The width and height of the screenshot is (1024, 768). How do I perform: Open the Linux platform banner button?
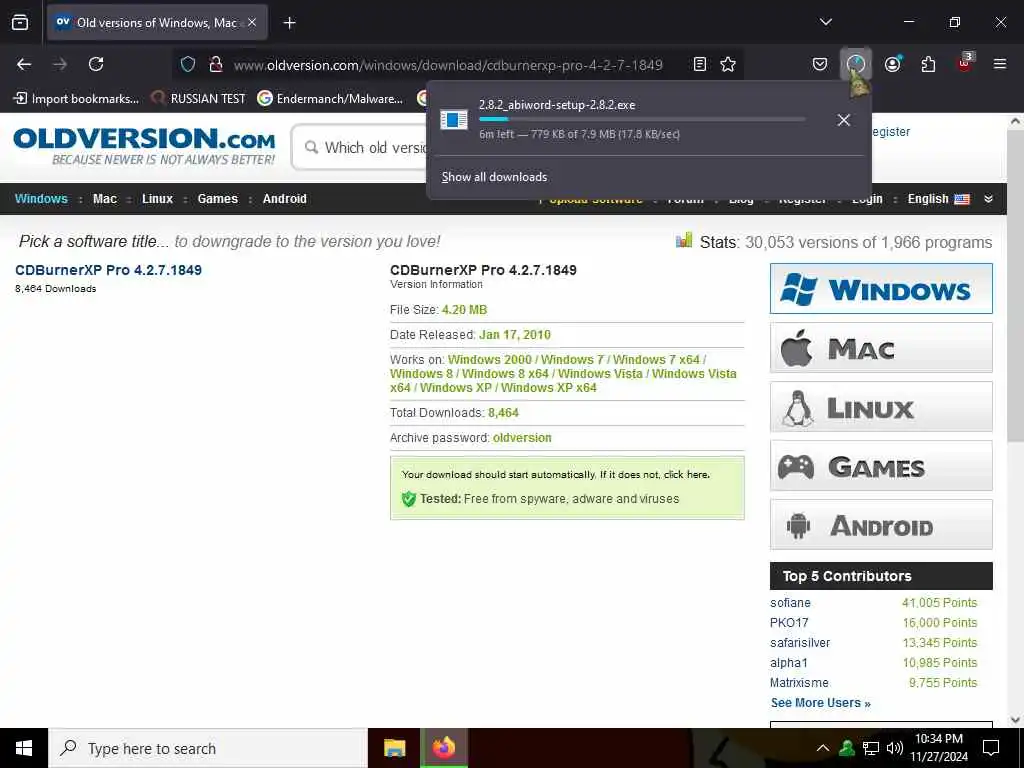[881, 407]
